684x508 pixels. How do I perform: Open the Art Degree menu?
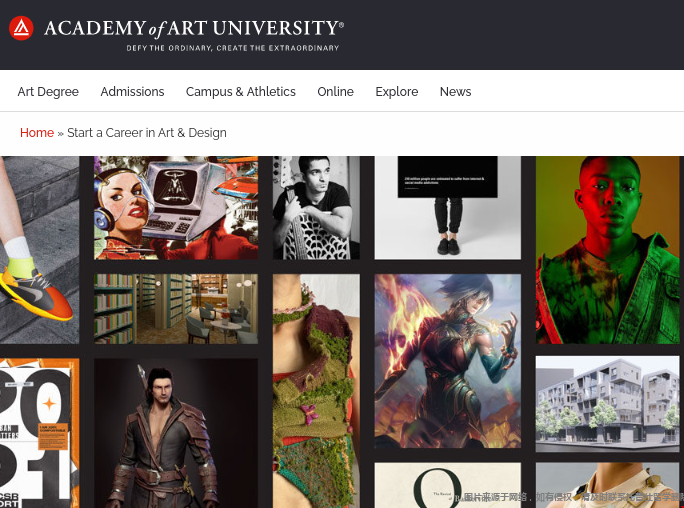point(48,92)
